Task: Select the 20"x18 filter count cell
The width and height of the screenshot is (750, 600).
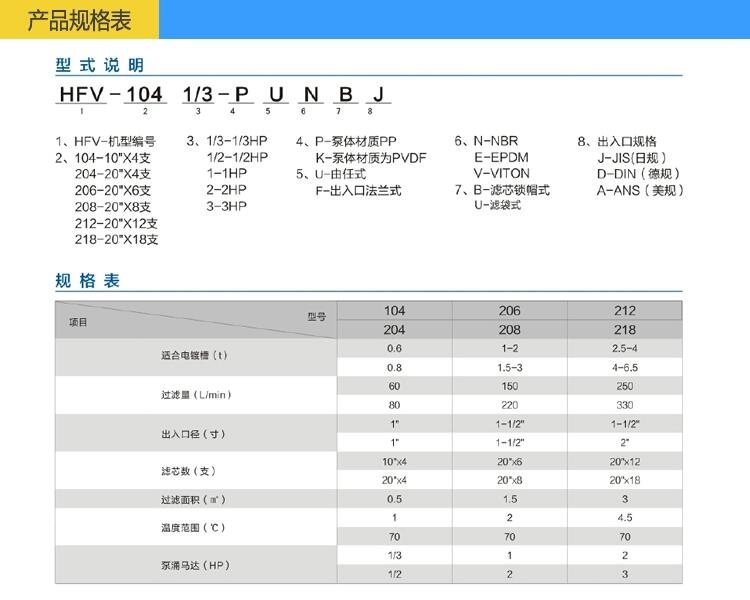Action: 625,480
